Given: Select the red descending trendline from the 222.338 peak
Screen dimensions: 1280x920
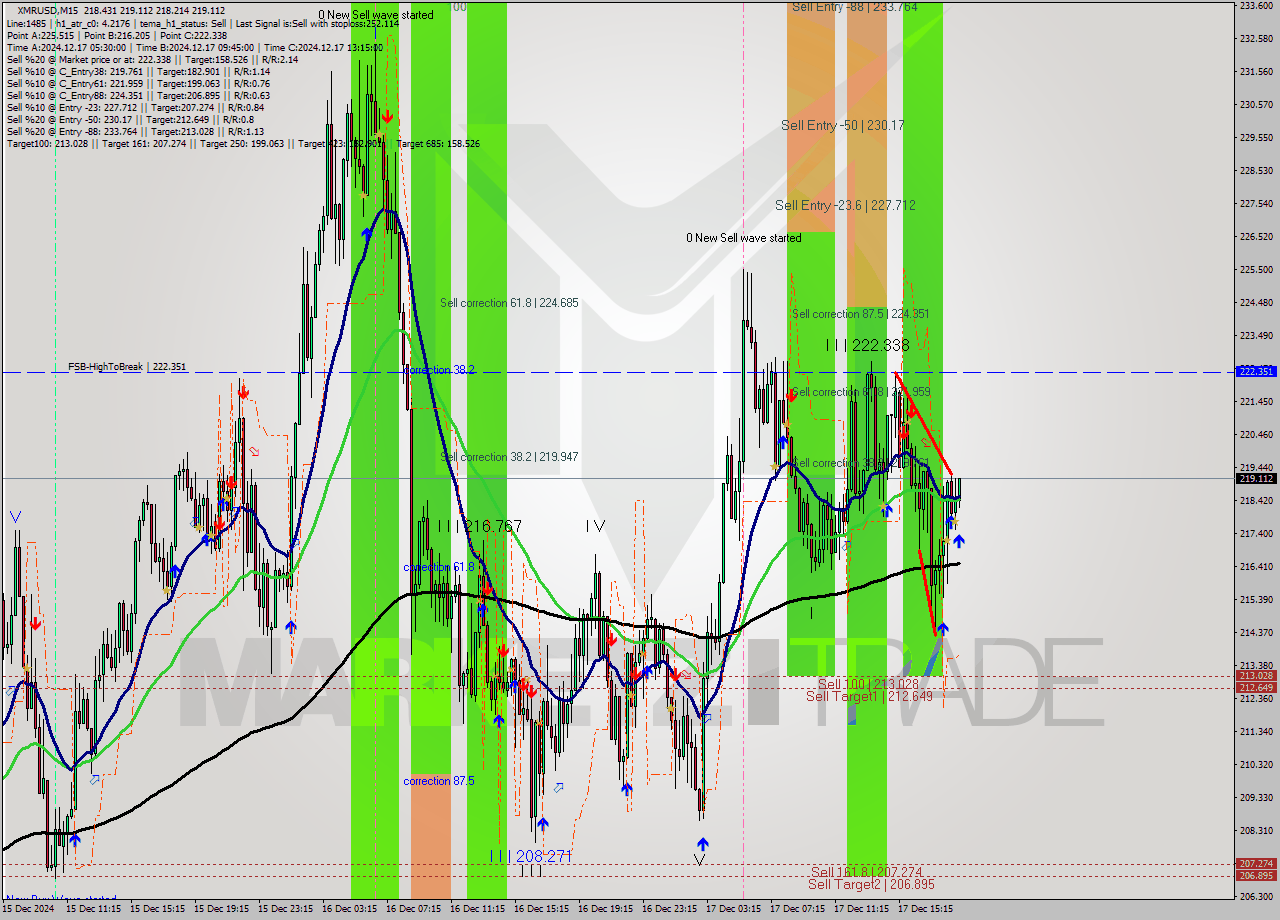Looking at the screenshot, I should click(922, 423).
